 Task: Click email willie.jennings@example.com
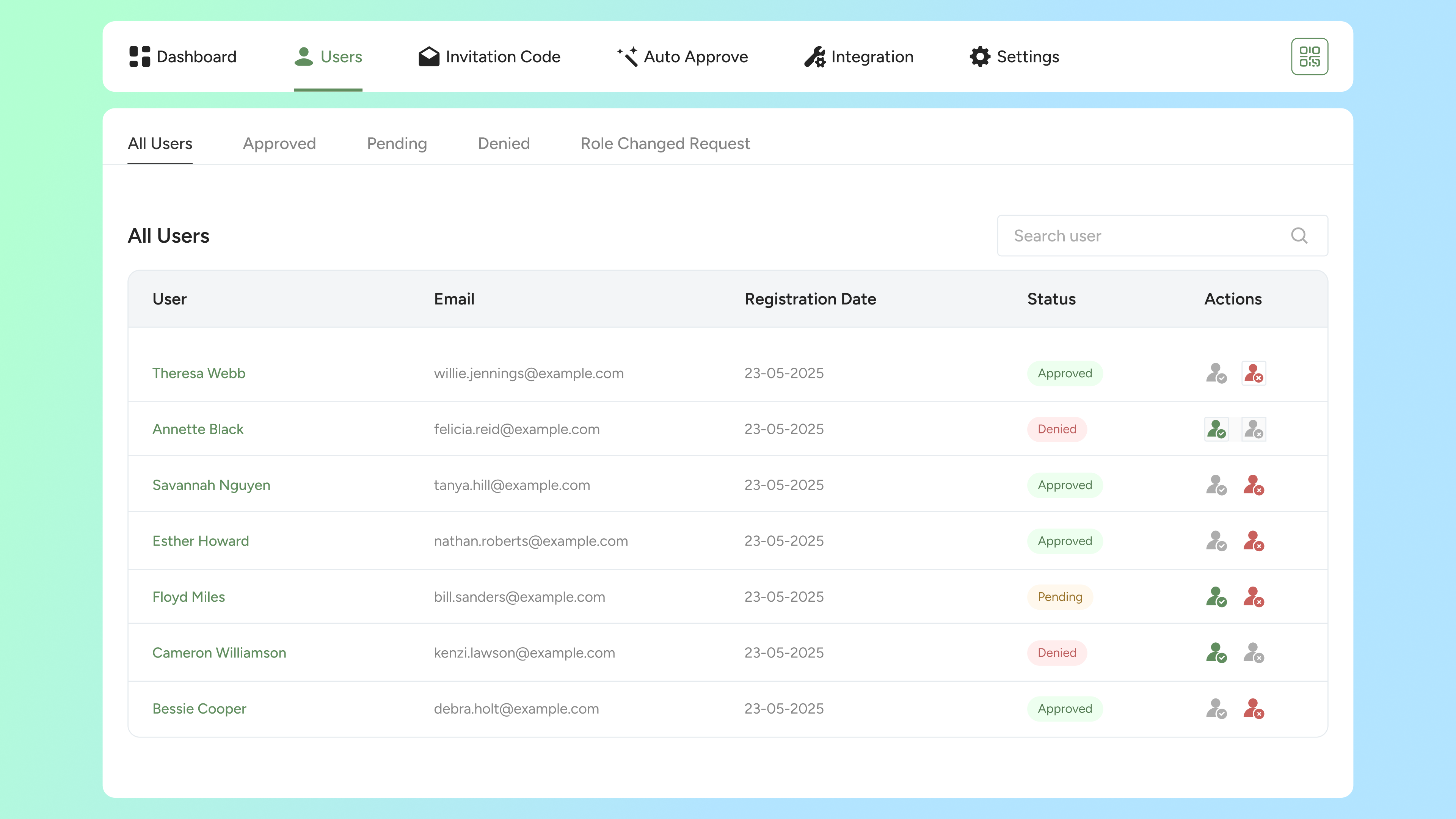tap(529, 373)
